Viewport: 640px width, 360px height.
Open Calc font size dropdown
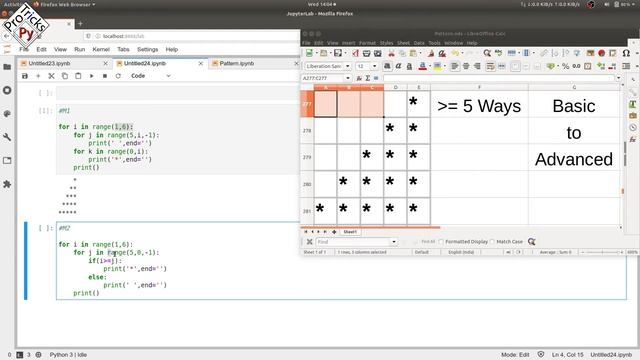[374, 66]
